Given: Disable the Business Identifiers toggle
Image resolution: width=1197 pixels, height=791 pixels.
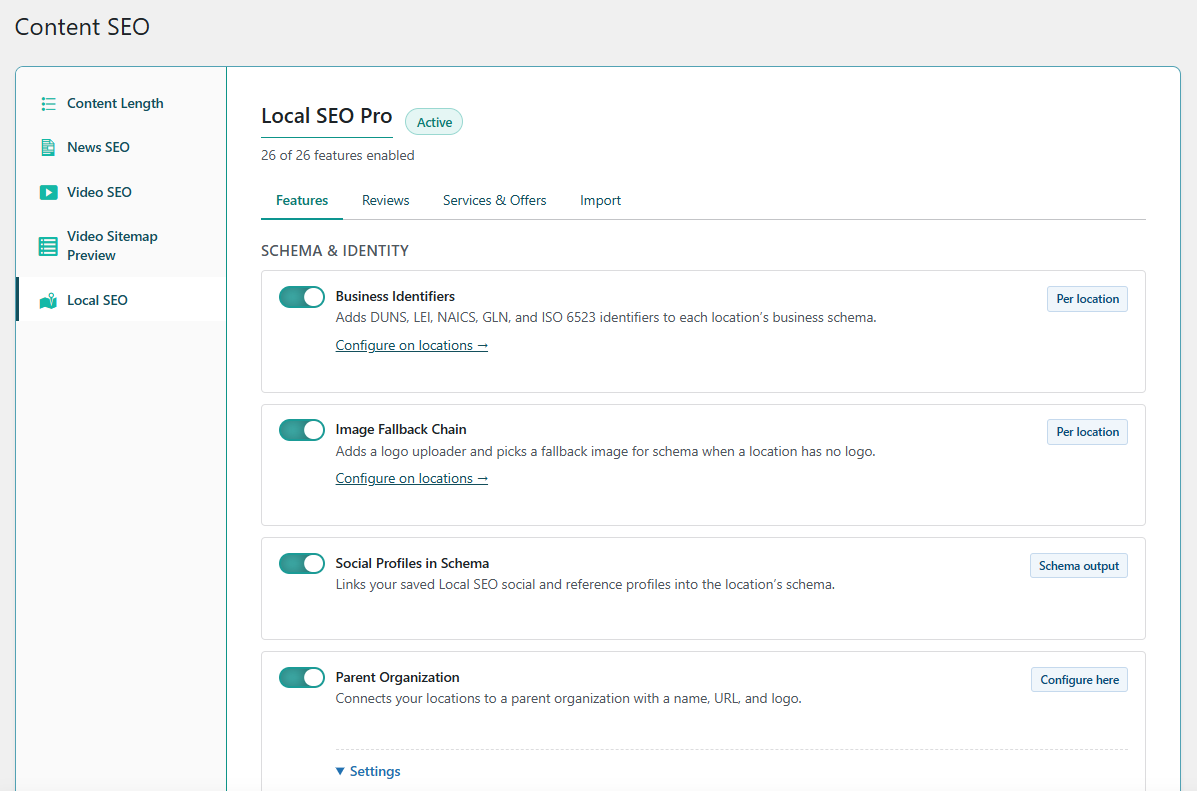Looking at the screenshot, I should (302, 297).
